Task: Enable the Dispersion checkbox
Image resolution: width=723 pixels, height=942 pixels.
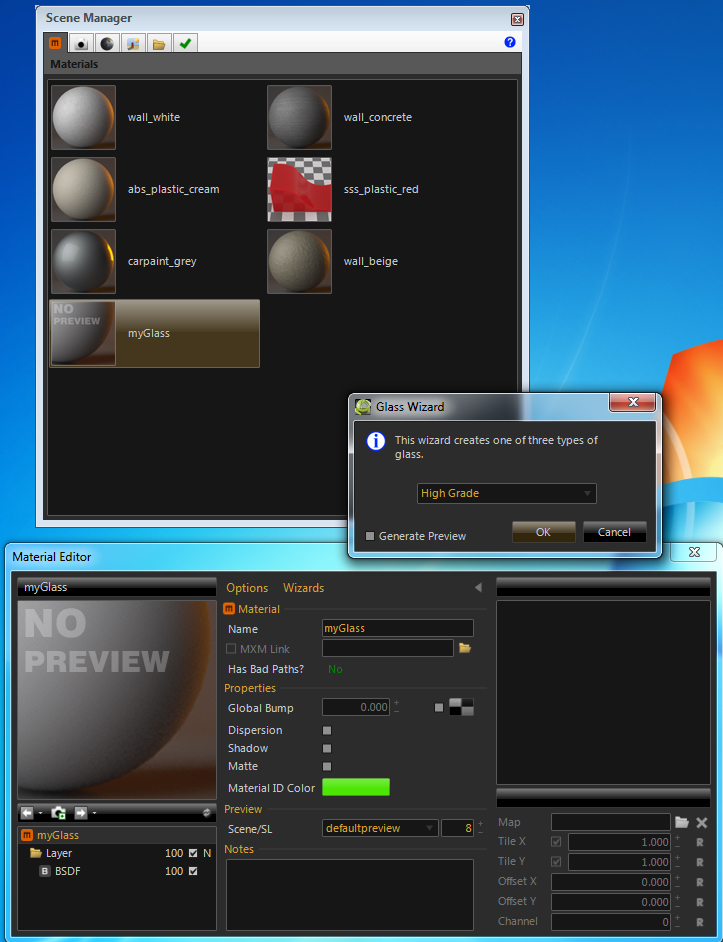Action: (x=327, y=731)
